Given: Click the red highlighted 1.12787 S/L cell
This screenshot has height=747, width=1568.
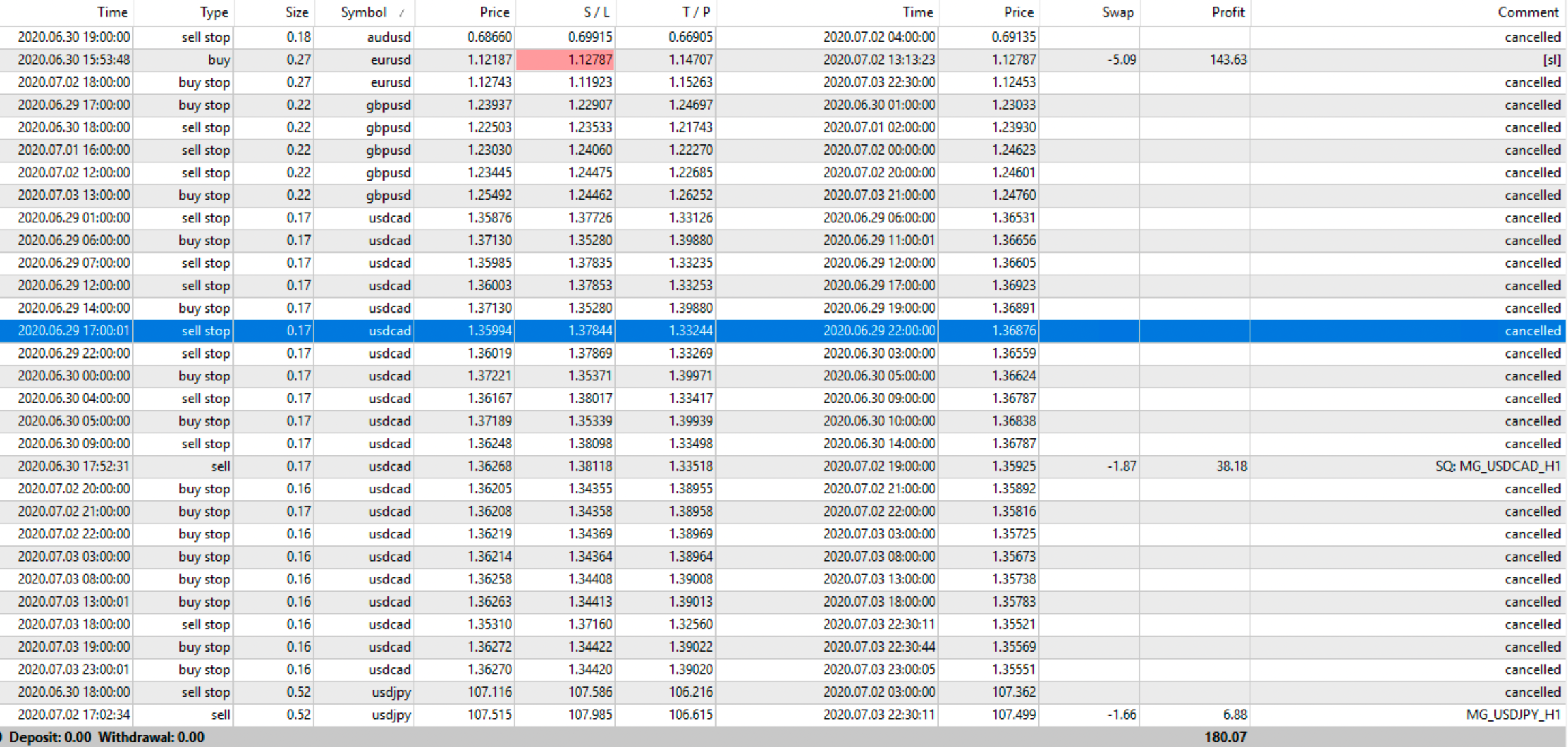Looking at the screenshot, I should (565, 60).
